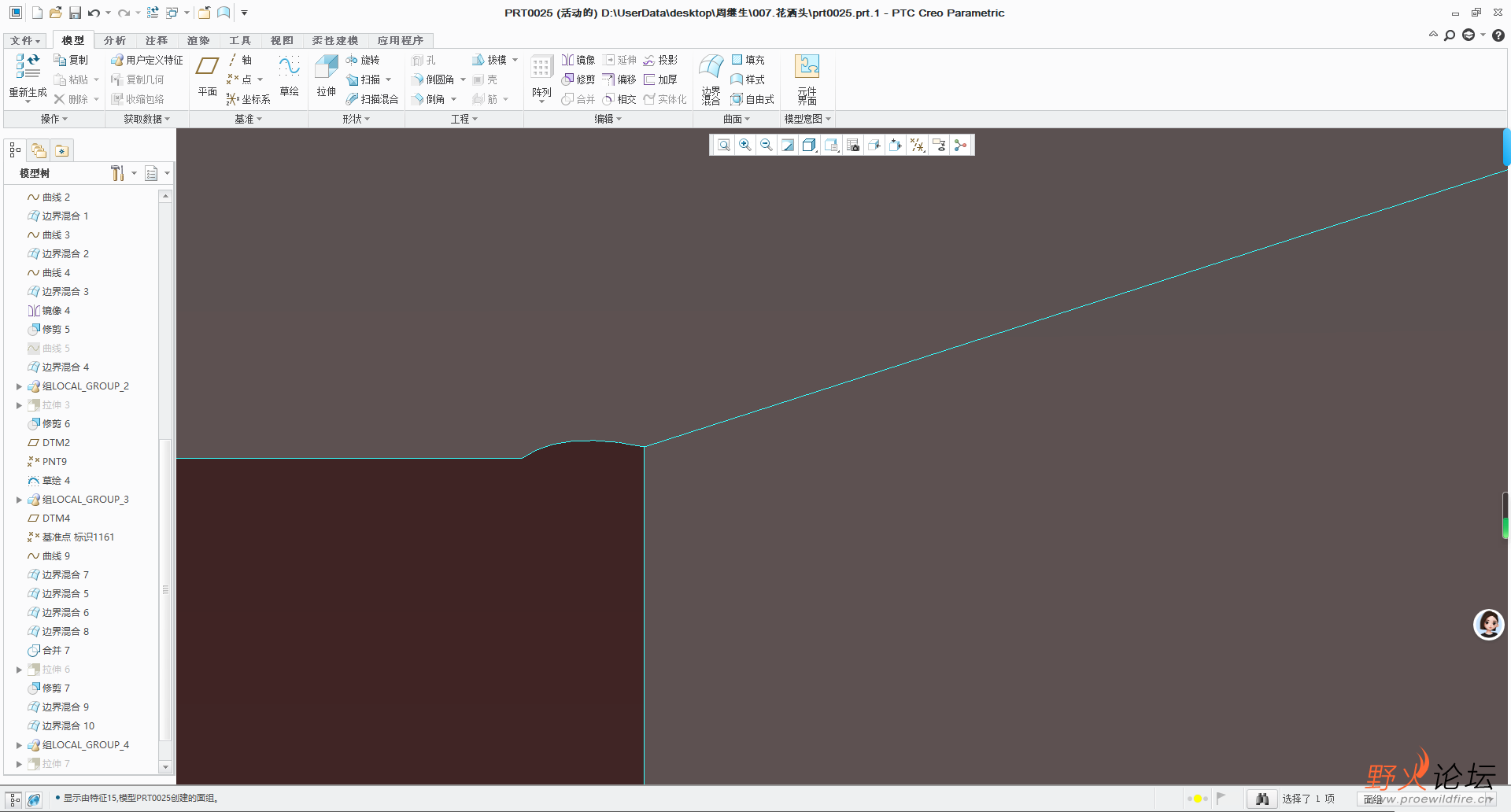The height and width of the screenshot is (812, 1511).
Task: Select the 坐标系 coordinate system tool
Action: (x=248, y=99)
